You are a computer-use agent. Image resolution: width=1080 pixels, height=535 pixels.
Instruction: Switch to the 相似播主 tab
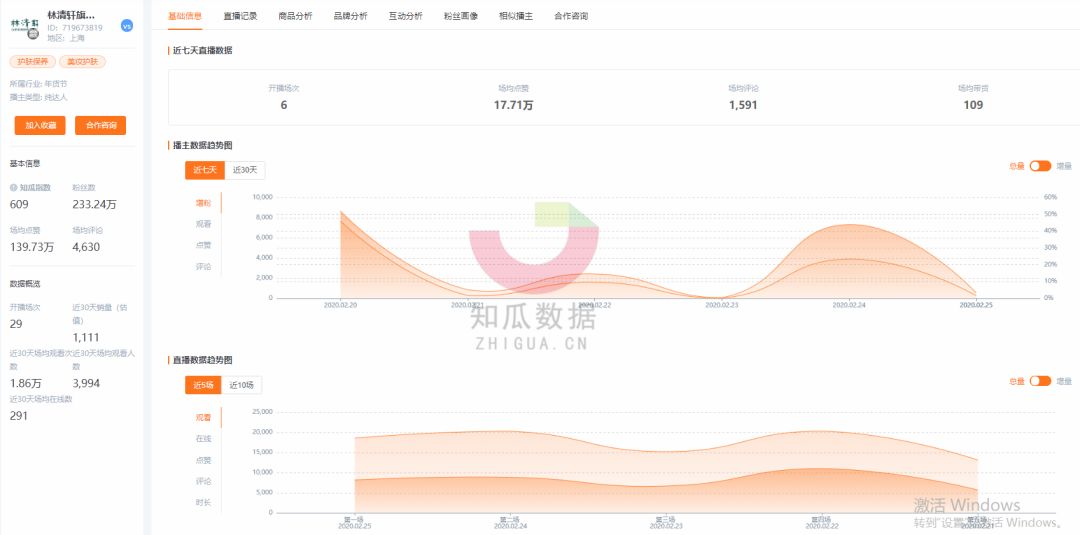click(x=516, y=16)
